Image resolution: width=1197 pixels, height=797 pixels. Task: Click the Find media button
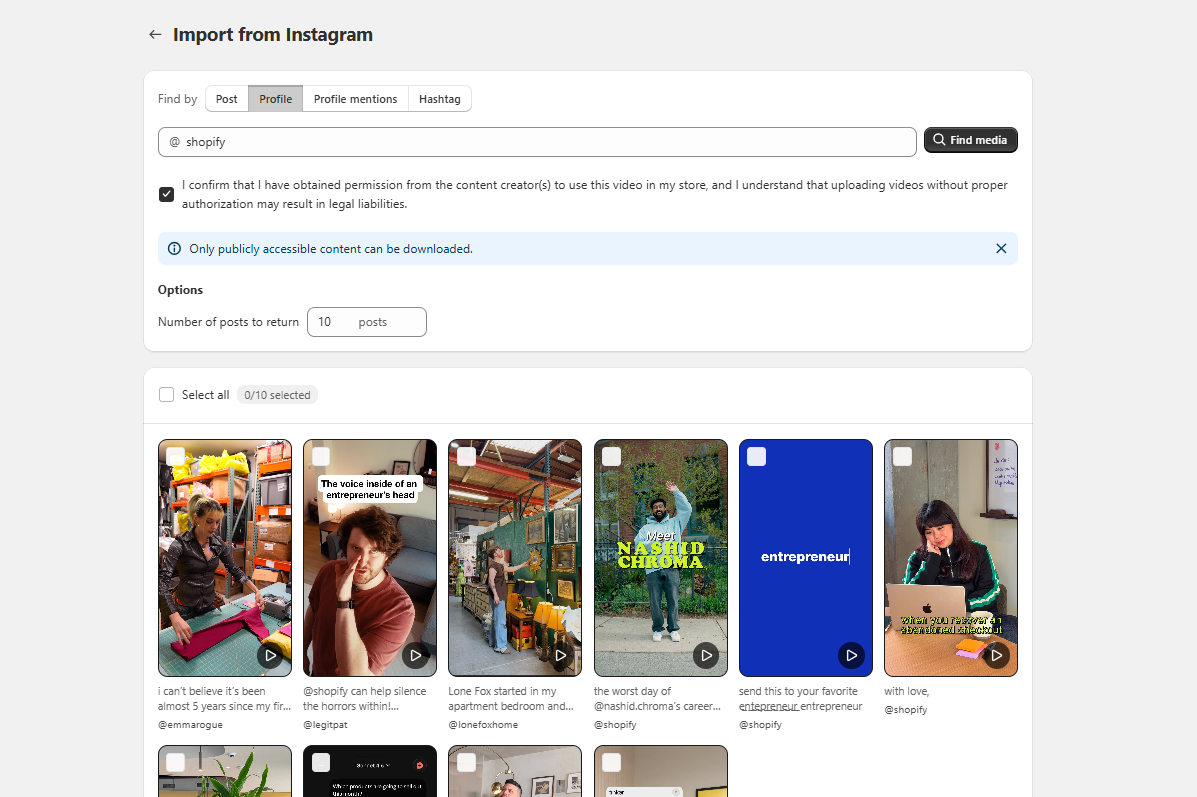point(971,140)
